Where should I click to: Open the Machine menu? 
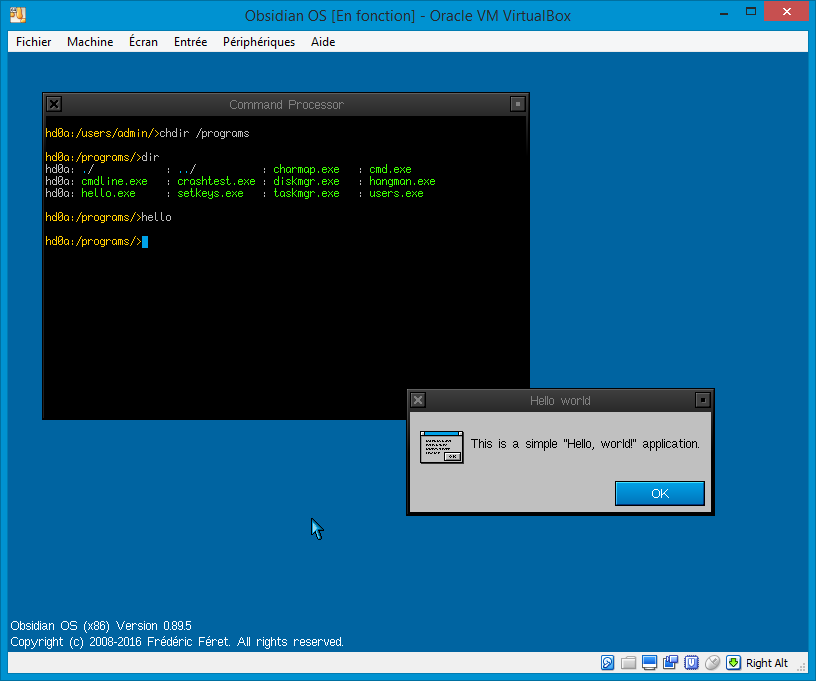pyautogui.click(x=90, y=42)
